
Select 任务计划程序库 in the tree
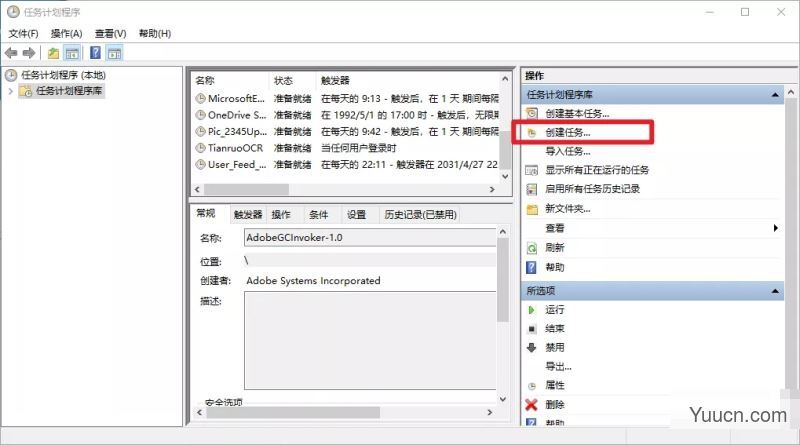pyautogui.click(x=69, y=91)
